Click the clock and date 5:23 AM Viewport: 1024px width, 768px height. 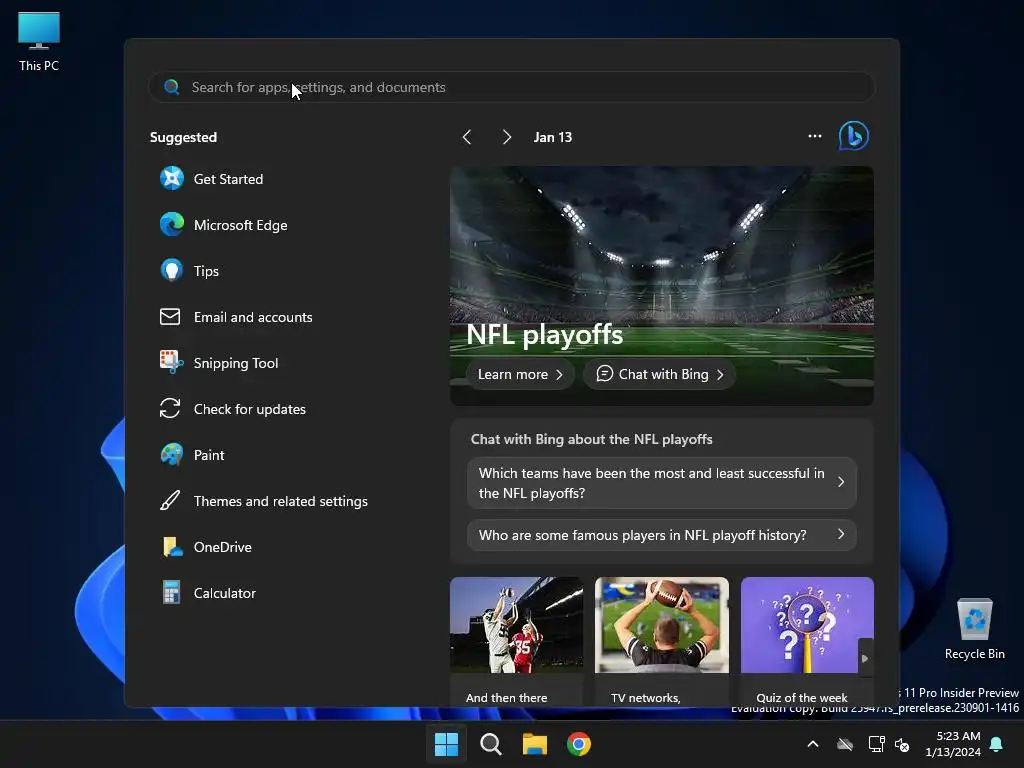[953, 744]
